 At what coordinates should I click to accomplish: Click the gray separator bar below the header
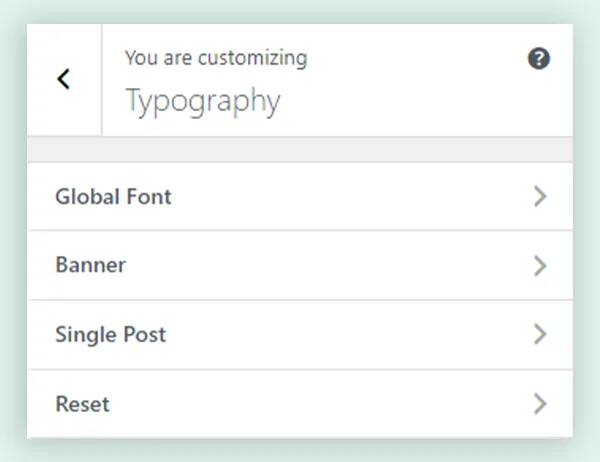pos(300,149)
